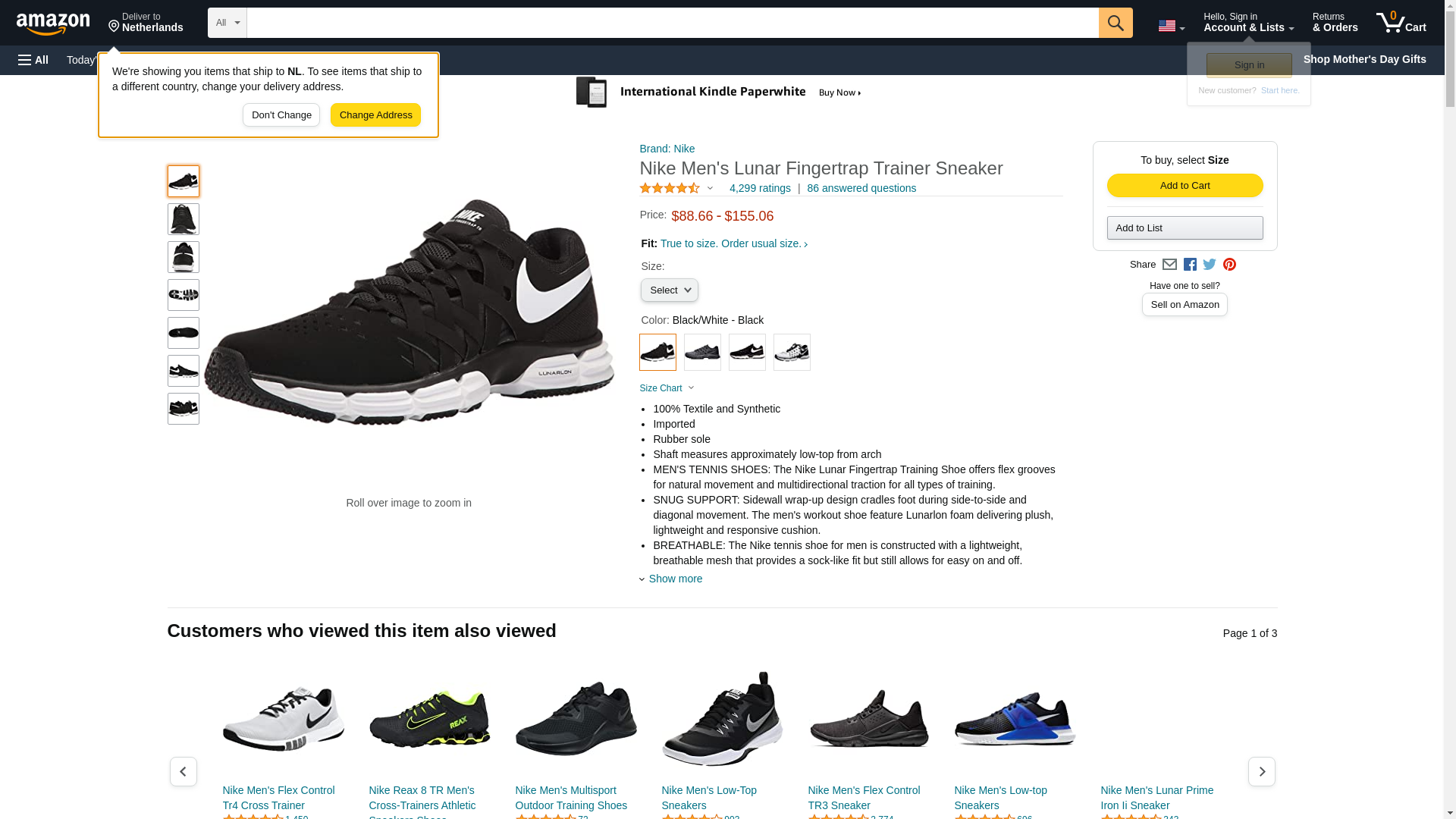Select the white color shoe swatch
This screenshot has width=1456, height=819.
pos(791,353)
